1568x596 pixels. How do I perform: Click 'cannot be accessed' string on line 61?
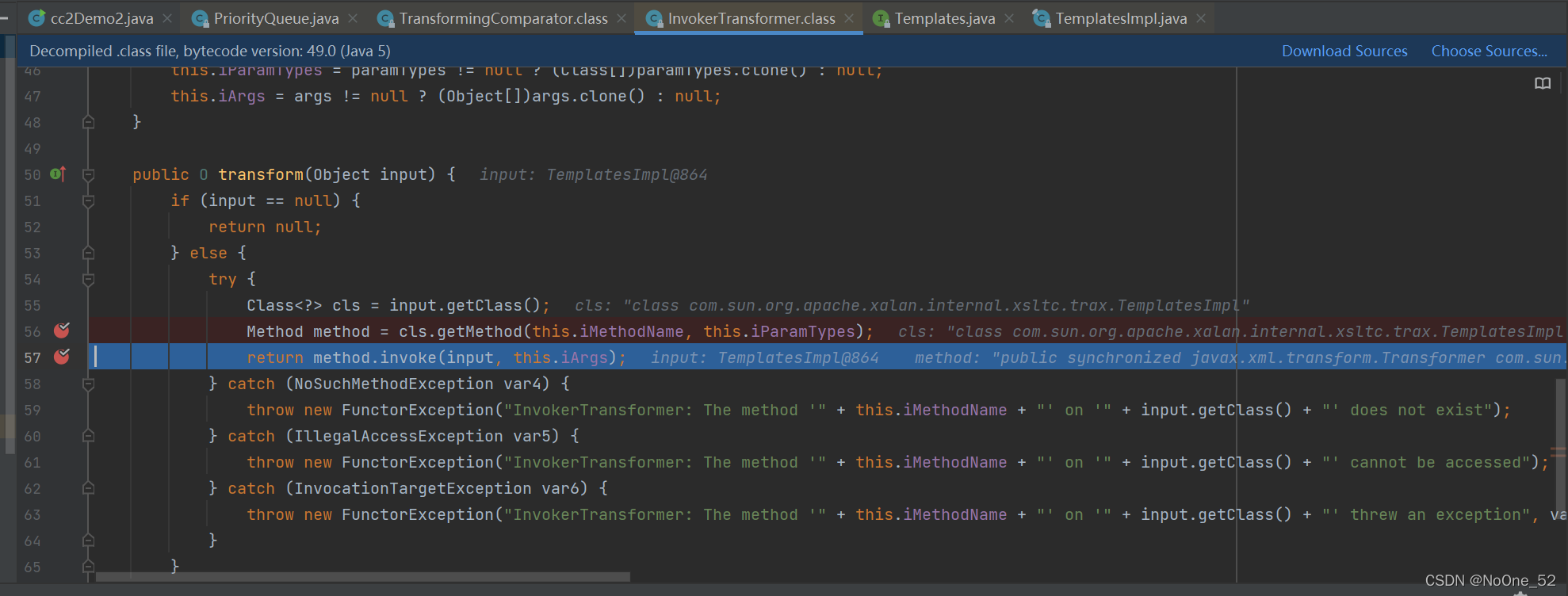click(x=1436, y=462)
